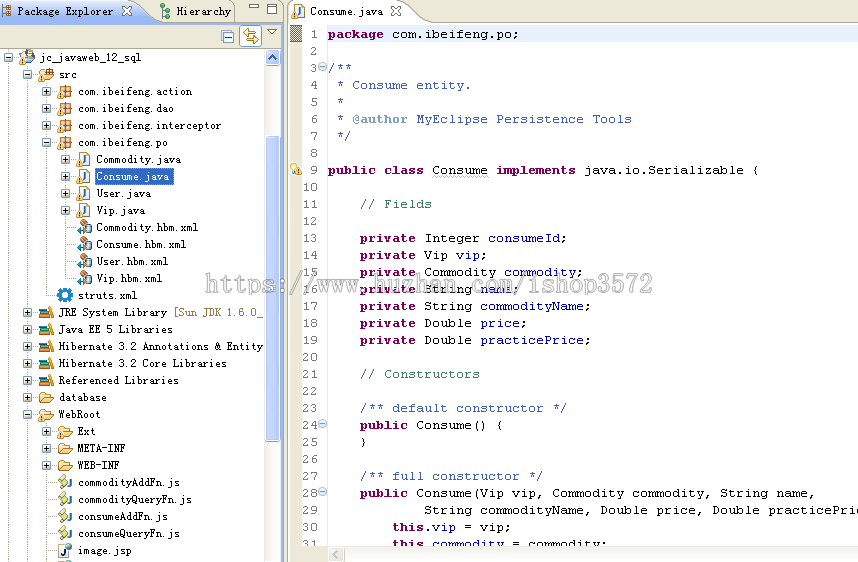This screenshot has width=858, height=562.
Task: Expand the Vip.java file node
Action: click(65, 210)
